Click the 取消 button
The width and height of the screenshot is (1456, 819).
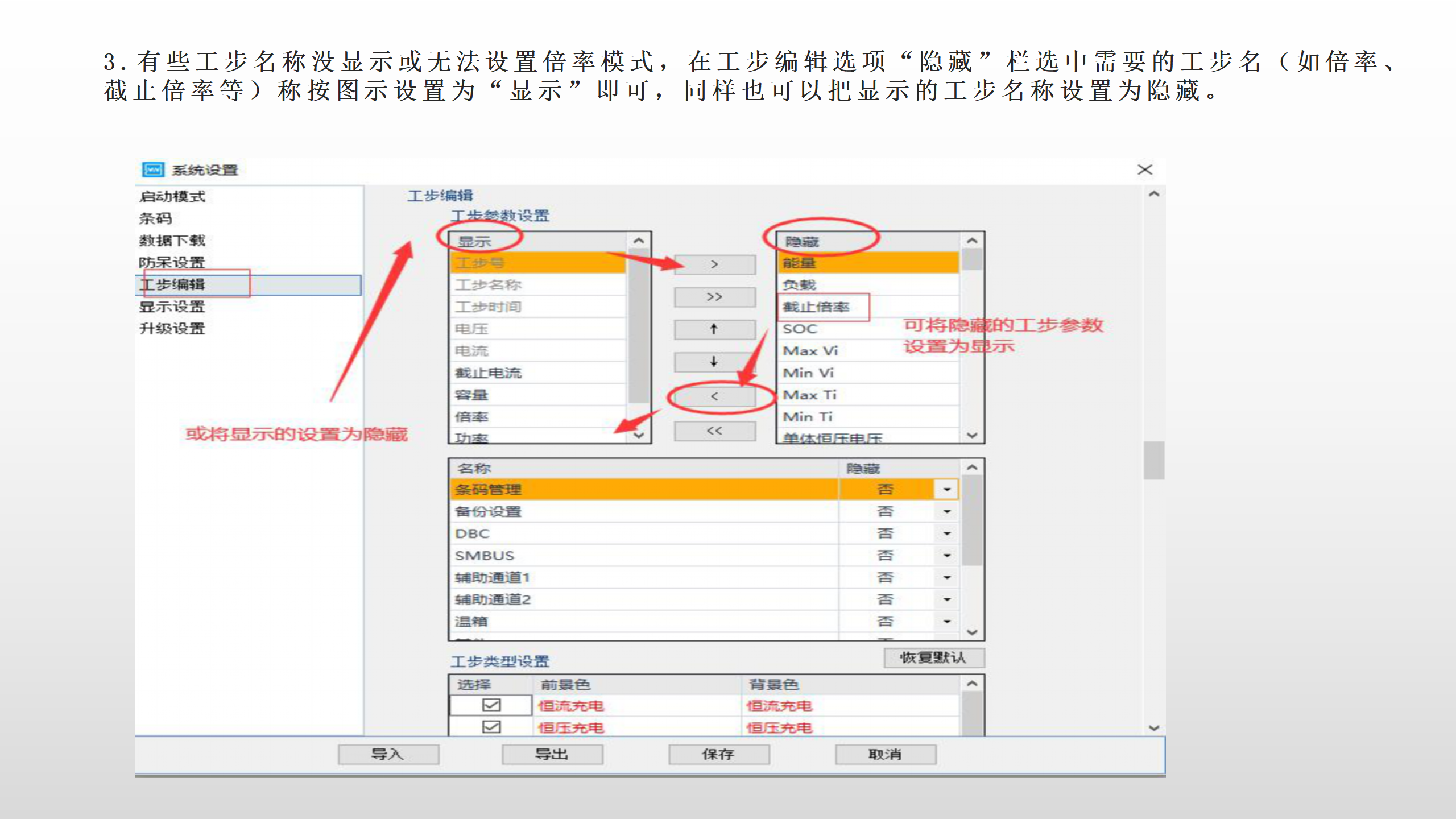coord(886,754)
